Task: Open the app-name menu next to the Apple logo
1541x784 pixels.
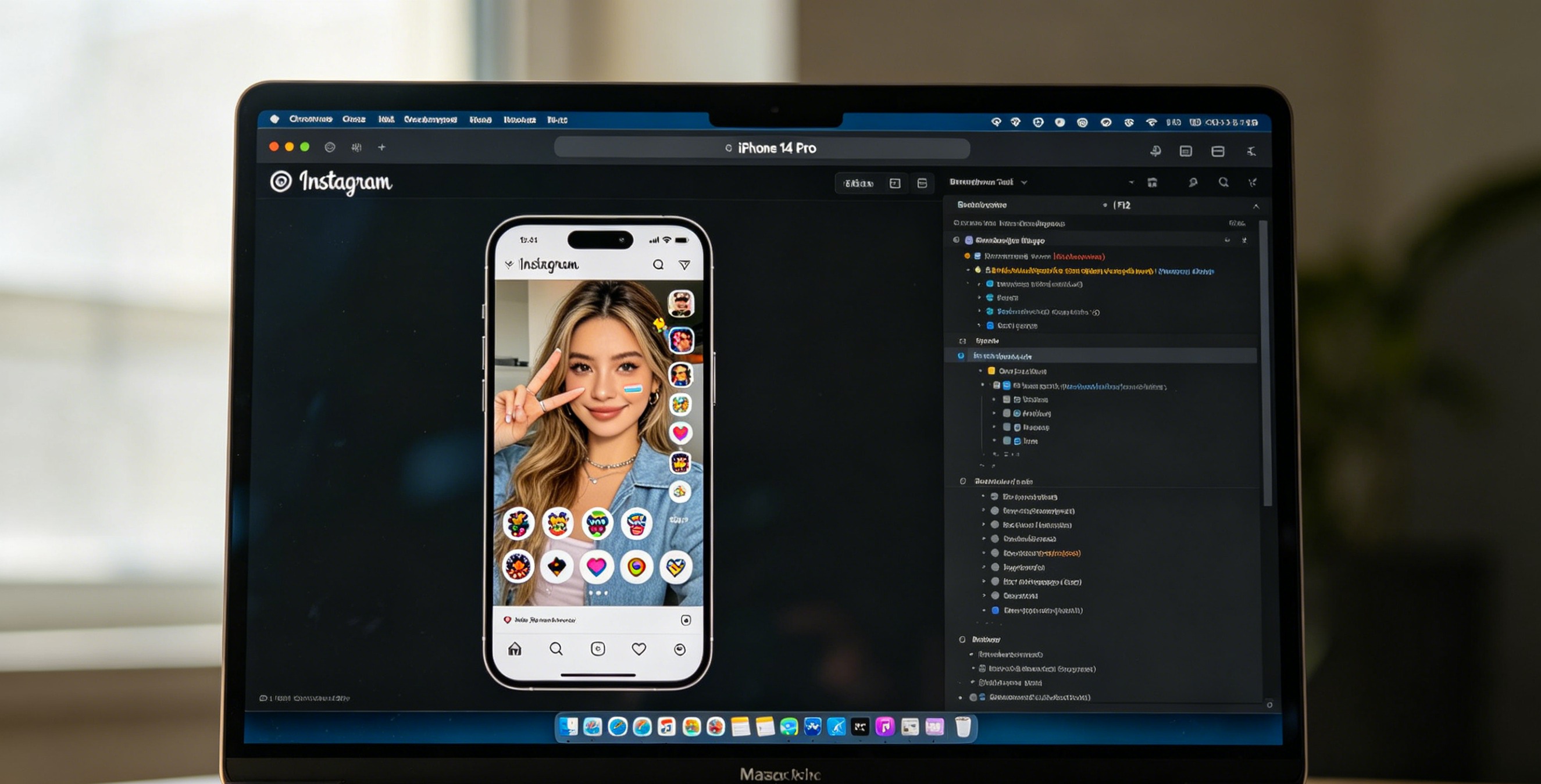Action: [x=311, y=119]
